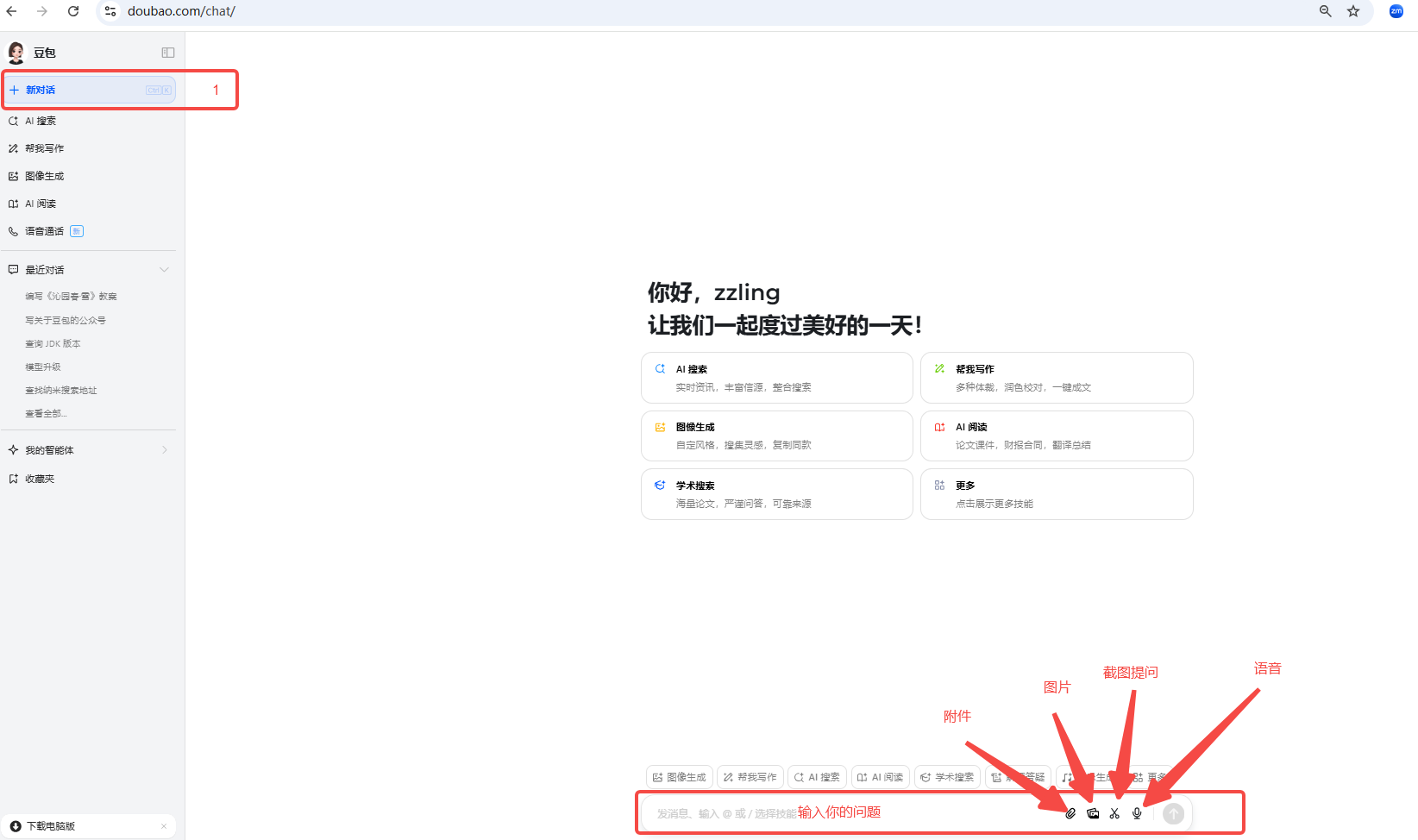This screenshot has height=840, width=1418.
Task: Select the AI 阅读 chip above the input box
Action: click(x=881, y=777)
